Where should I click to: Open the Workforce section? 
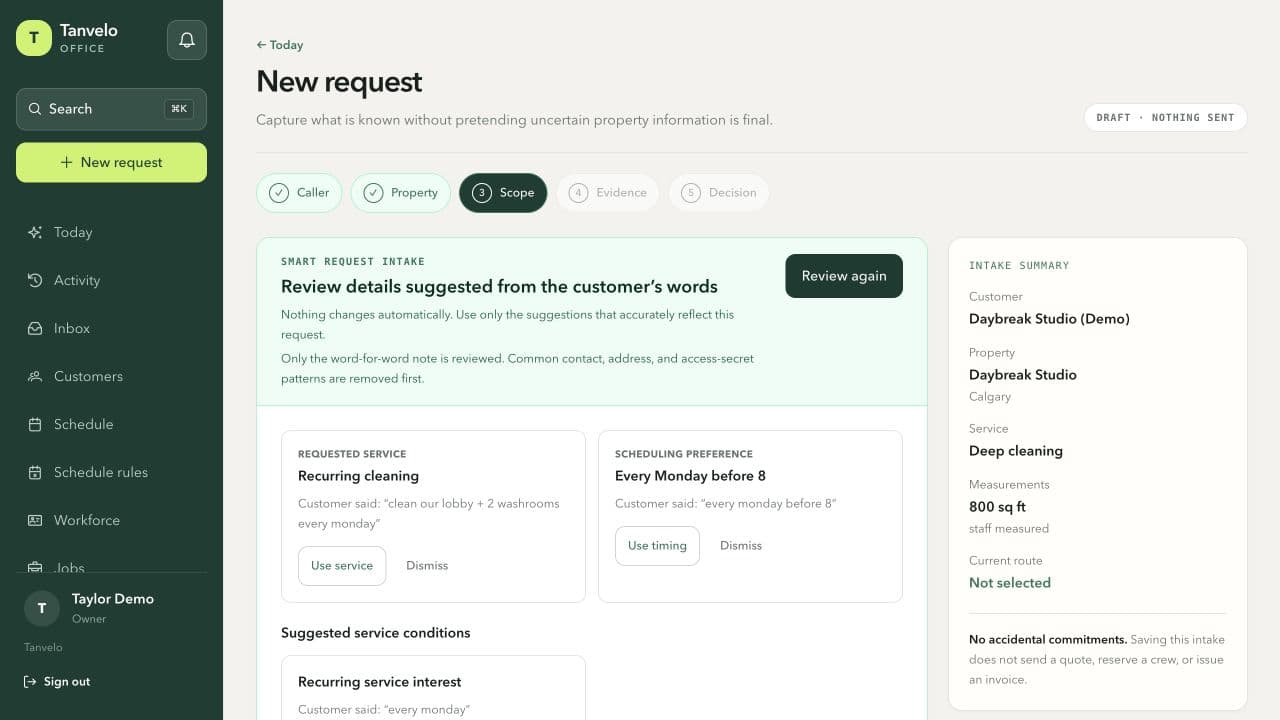(111, 520)
